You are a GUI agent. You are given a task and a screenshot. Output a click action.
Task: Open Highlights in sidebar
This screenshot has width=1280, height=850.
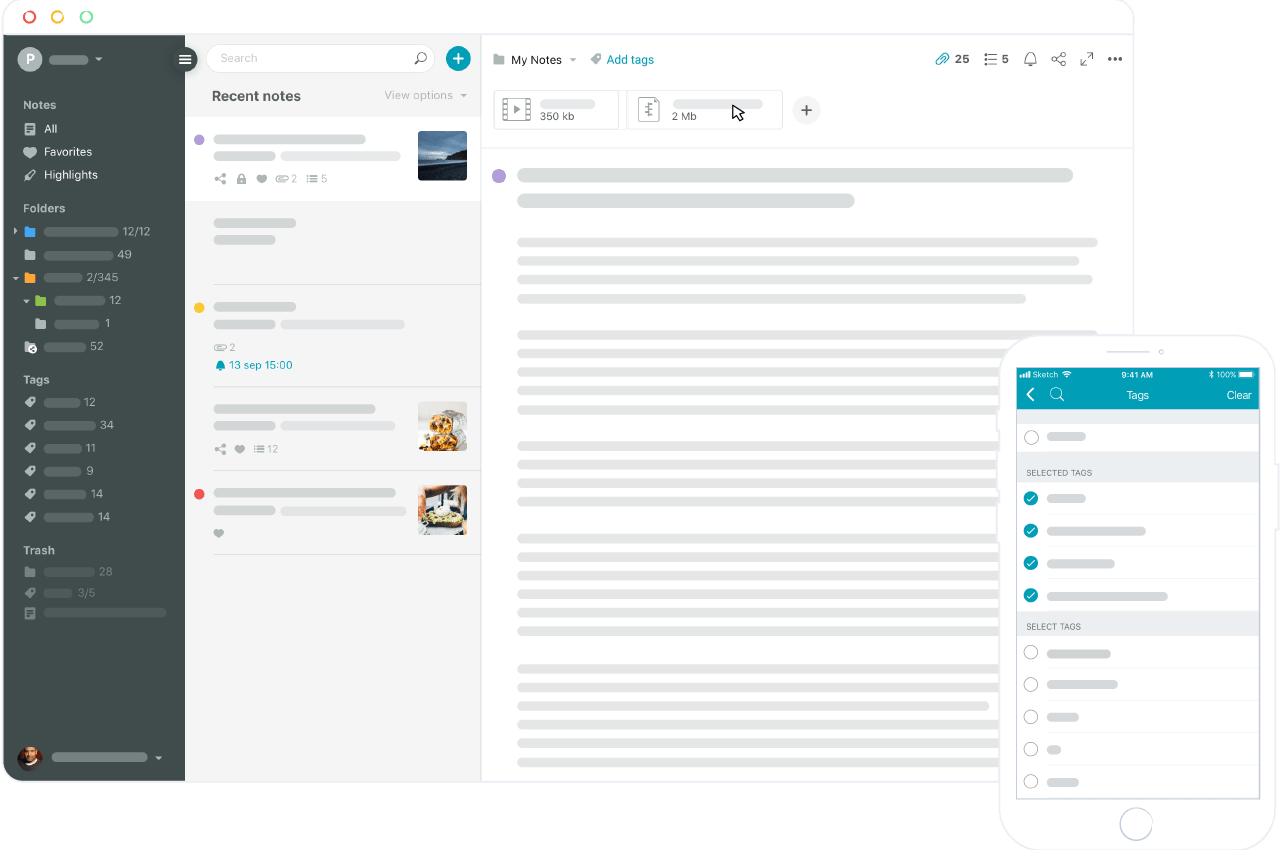(x=60, y=175)
